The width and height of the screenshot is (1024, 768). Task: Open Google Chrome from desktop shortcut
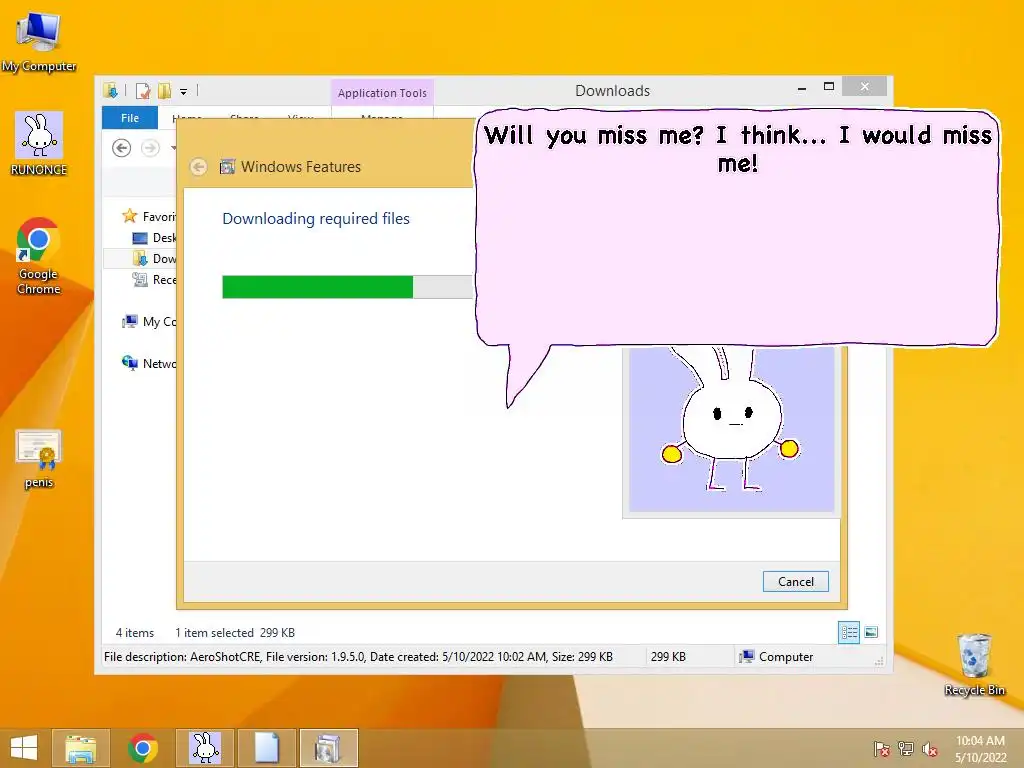click(39, 256)
